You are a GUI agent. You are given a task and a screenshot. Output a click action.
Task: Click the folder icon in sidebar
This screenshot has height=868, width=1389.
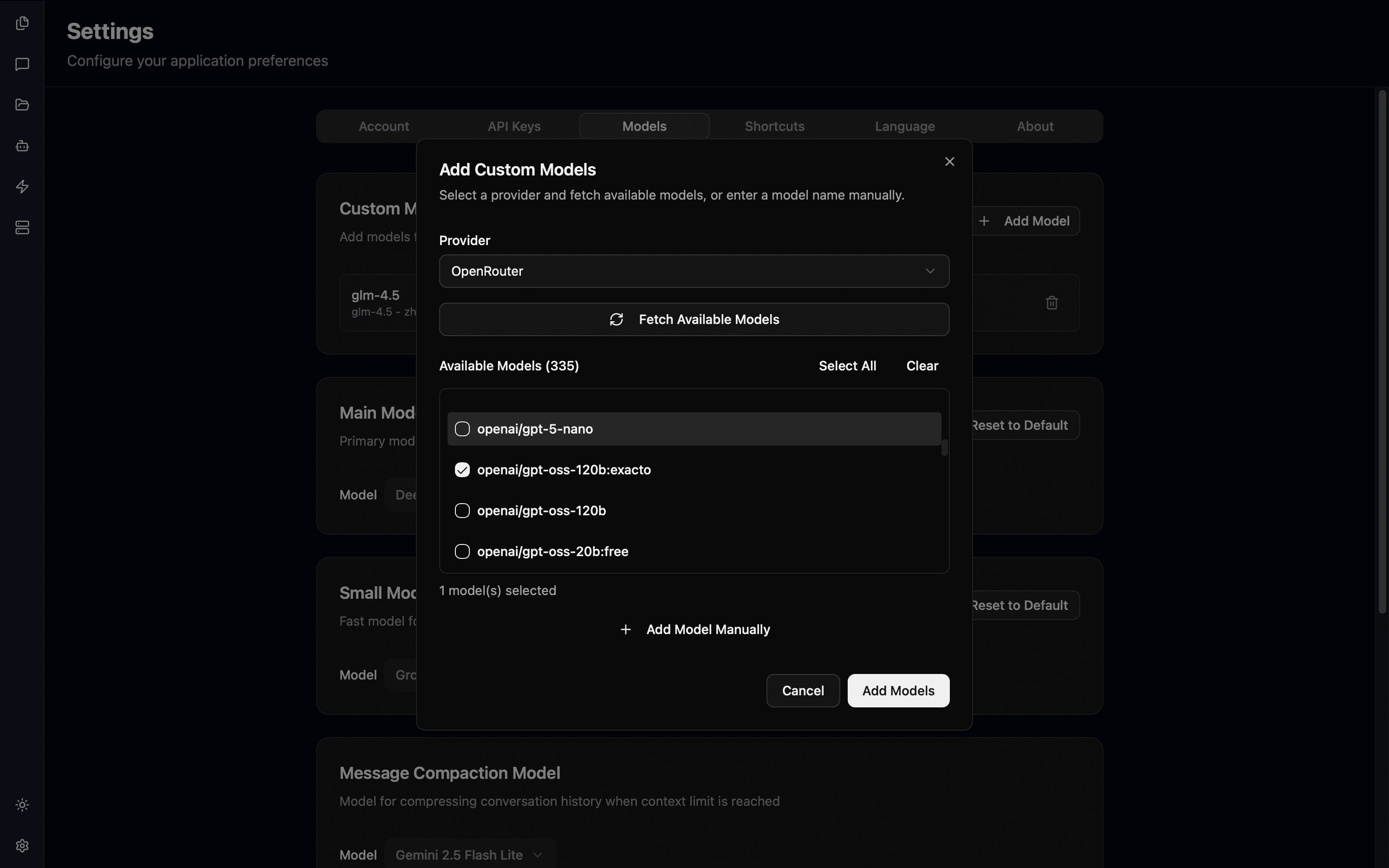[22, 104]
